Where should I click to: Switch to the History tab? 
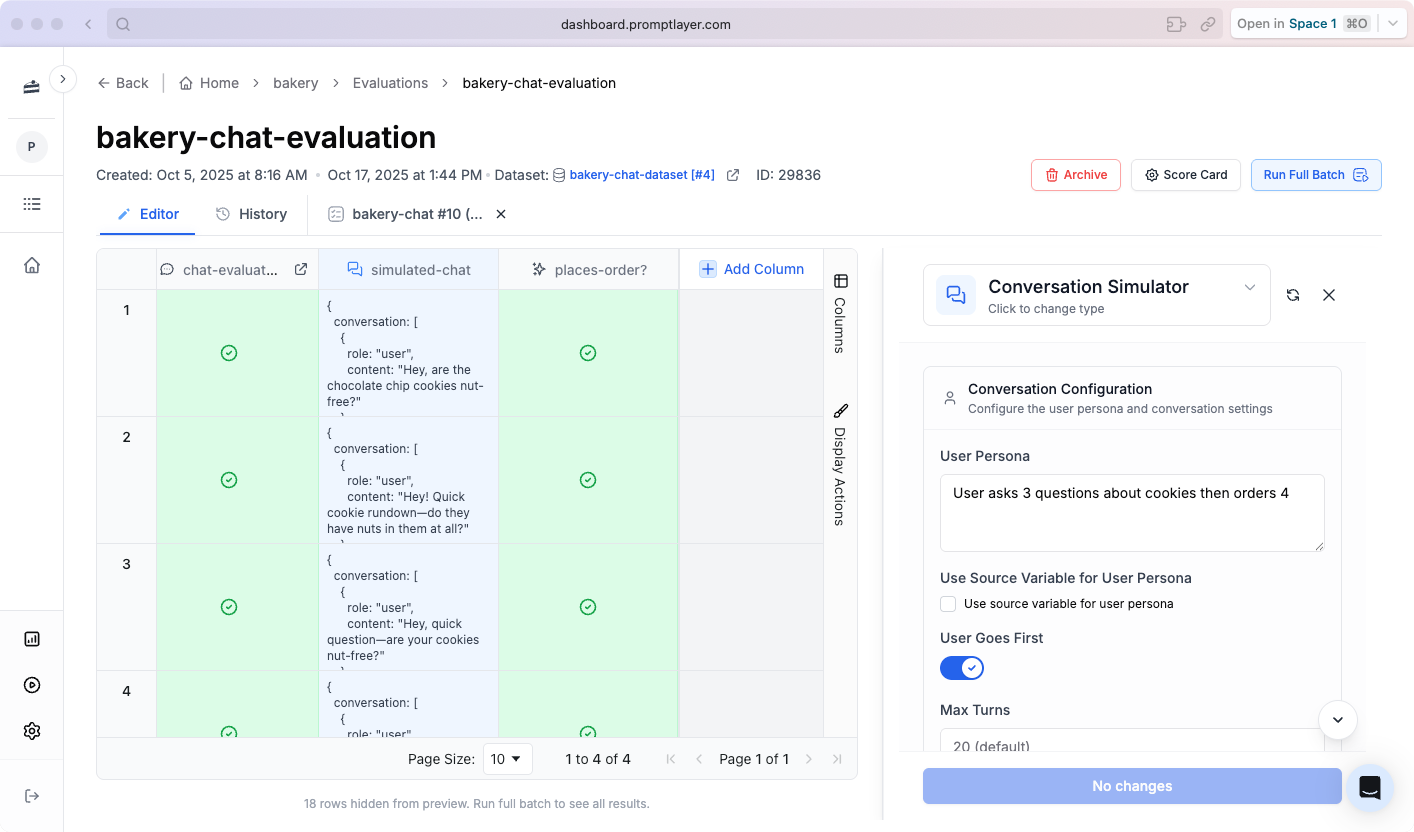pyautogui.click(x=252, y=214)
